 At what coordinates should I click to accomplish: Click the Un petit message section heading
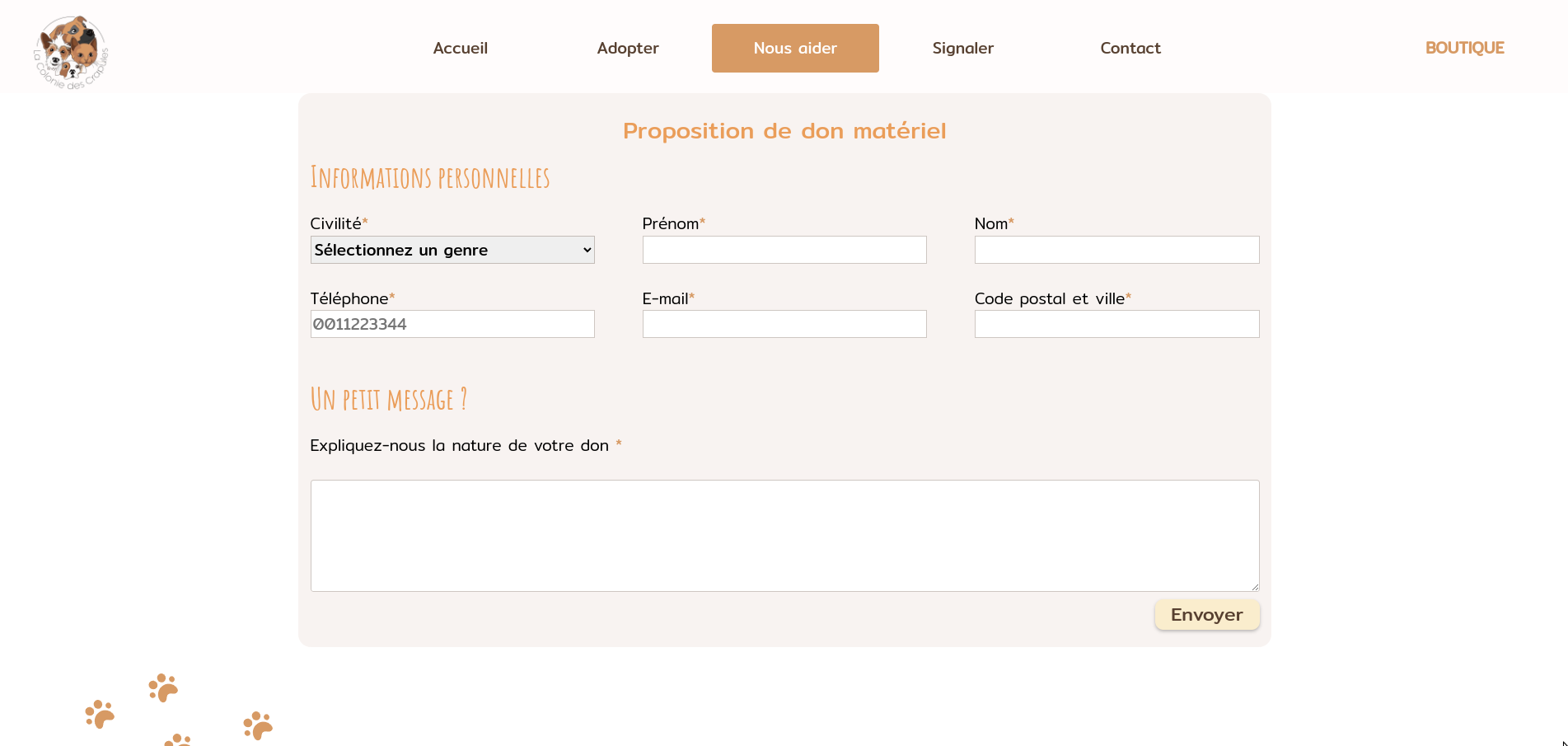388,400
